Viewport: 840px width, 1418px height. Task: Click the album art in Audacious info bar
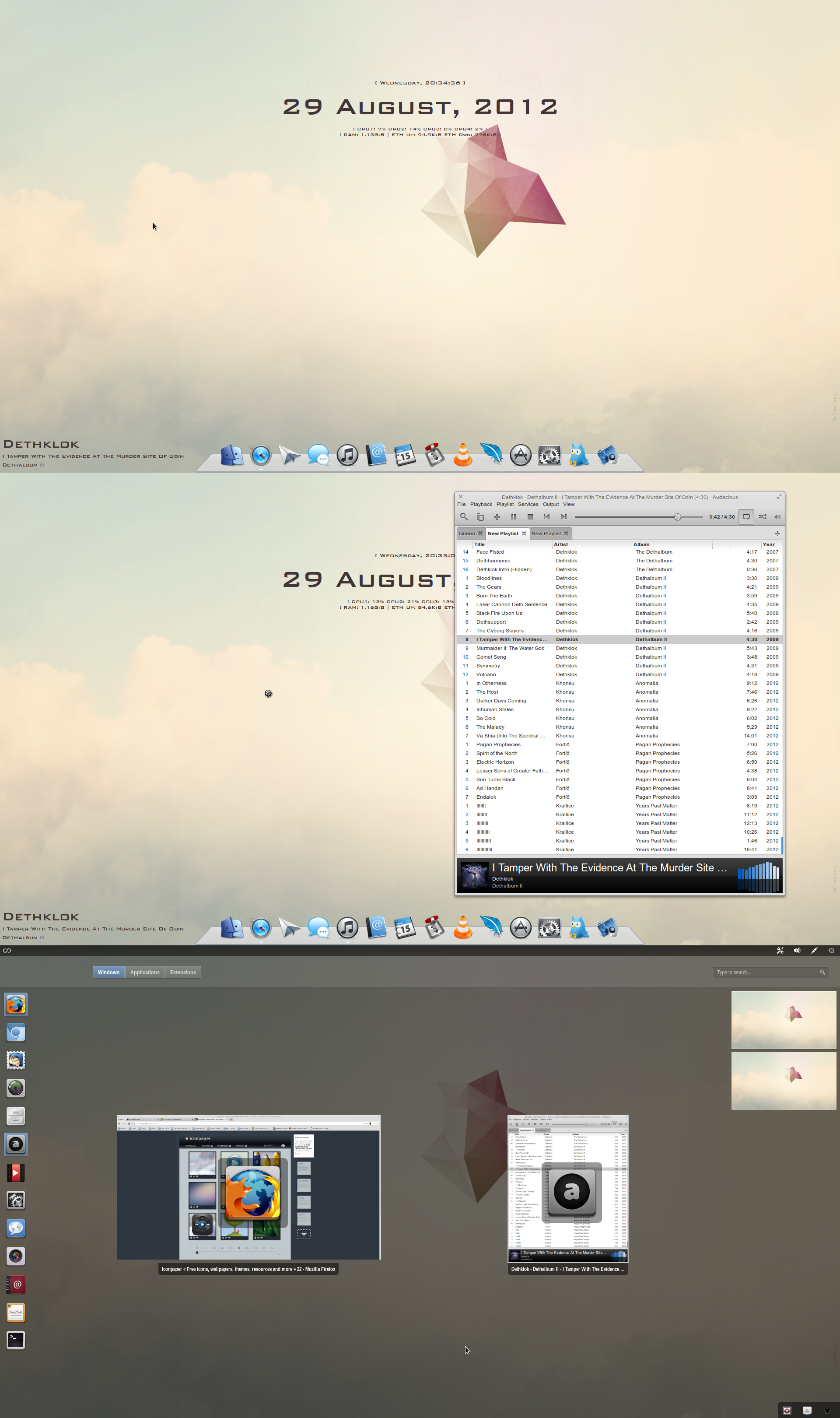474,875
